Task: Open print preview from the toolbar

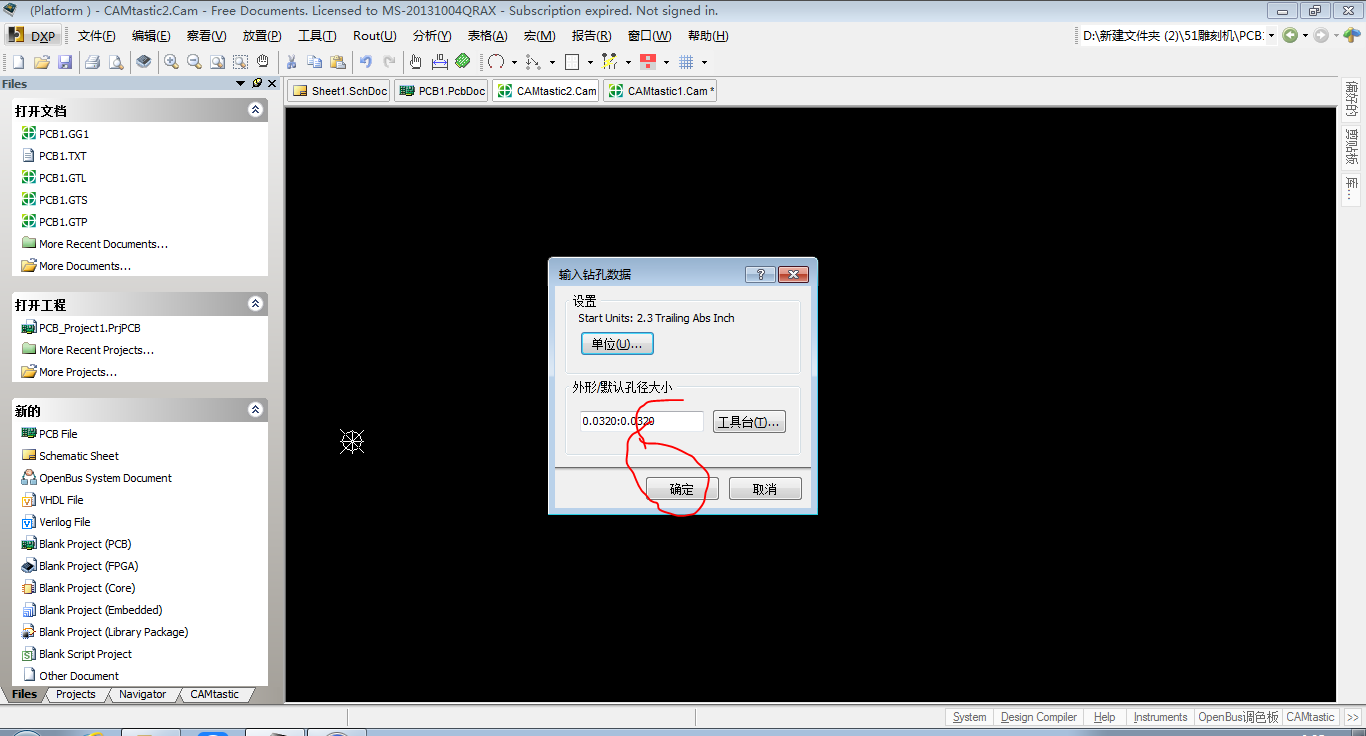Action: pos(116,62)
